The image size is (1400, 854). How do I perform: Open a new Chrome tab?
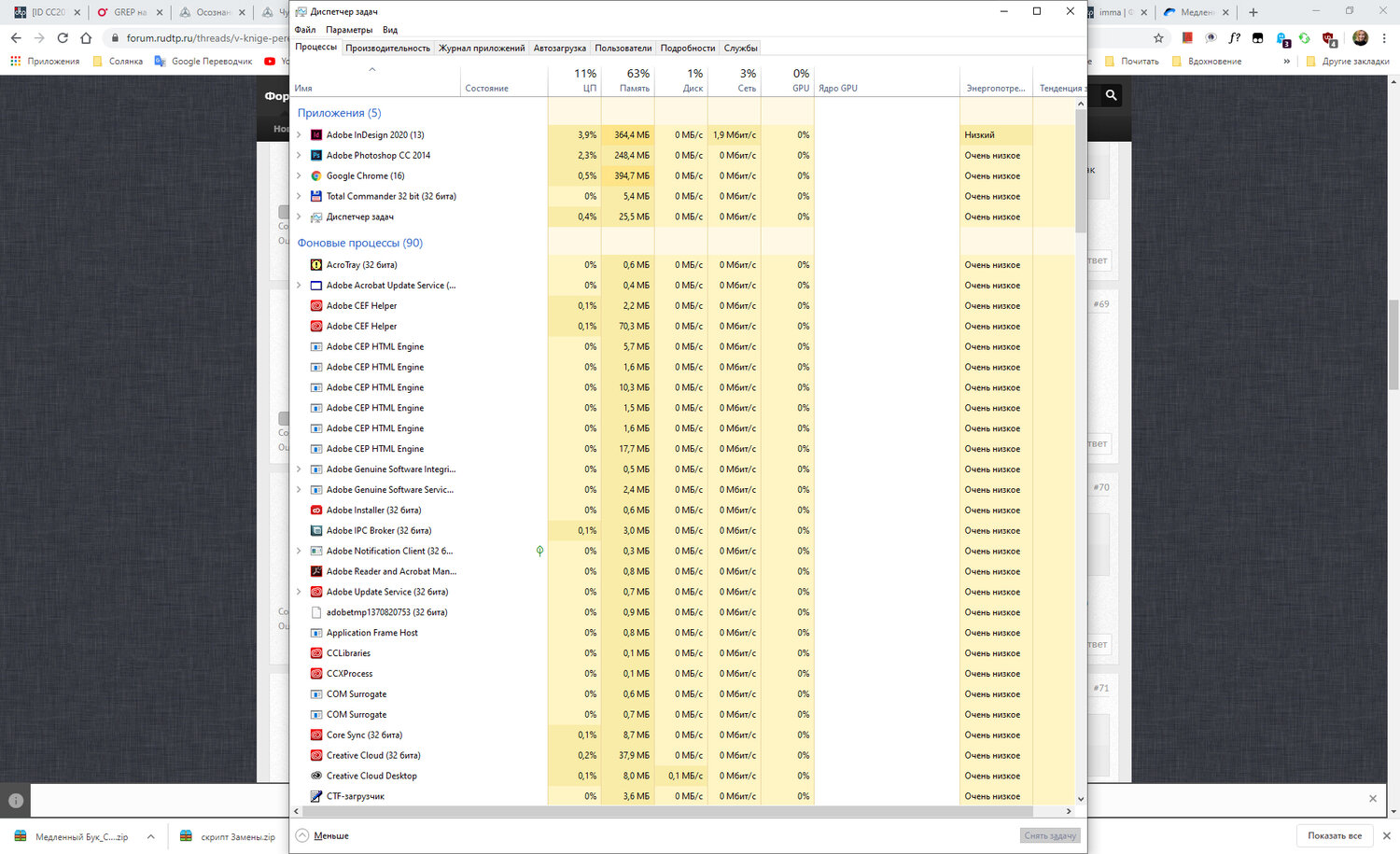1253,12
